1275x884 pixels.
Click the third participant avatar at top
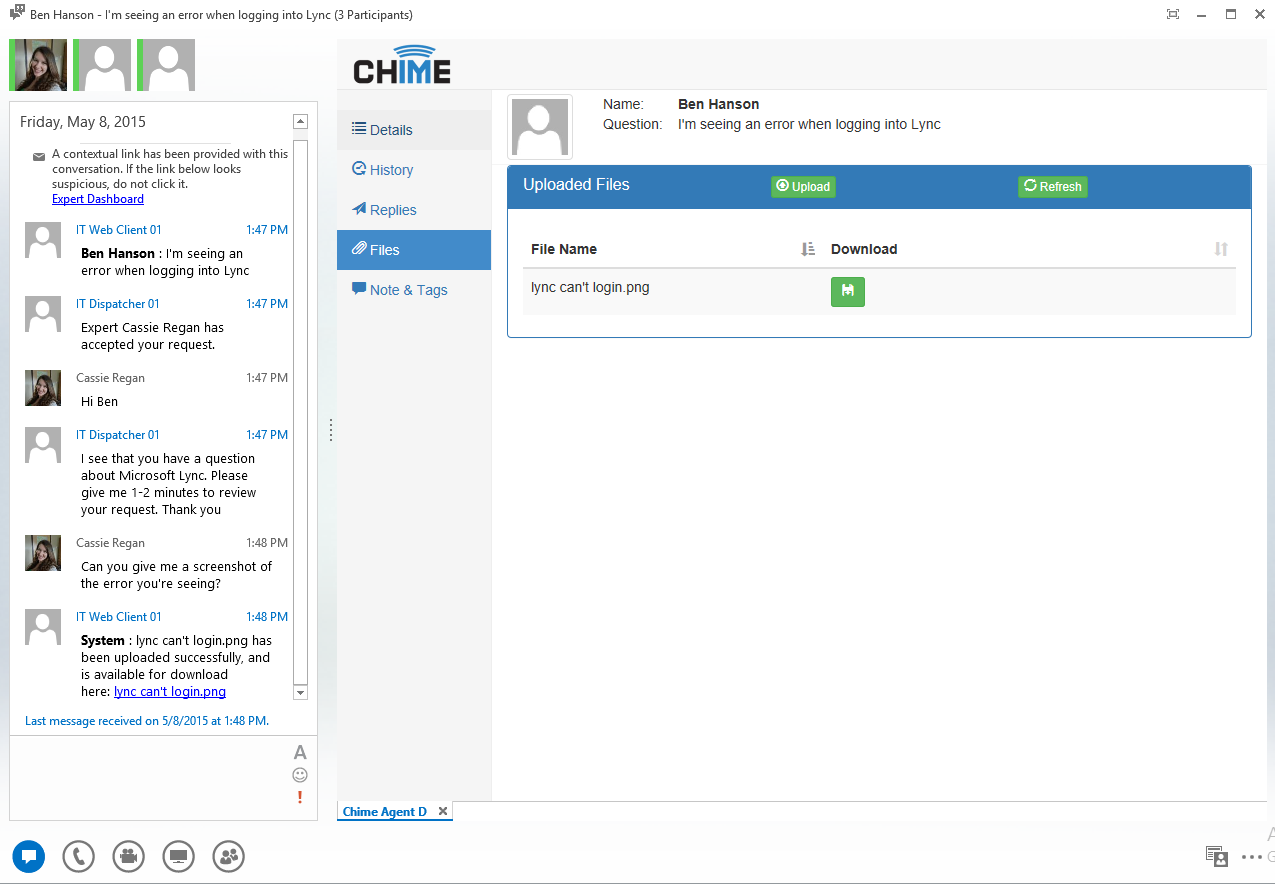click(x=166, y=65)
